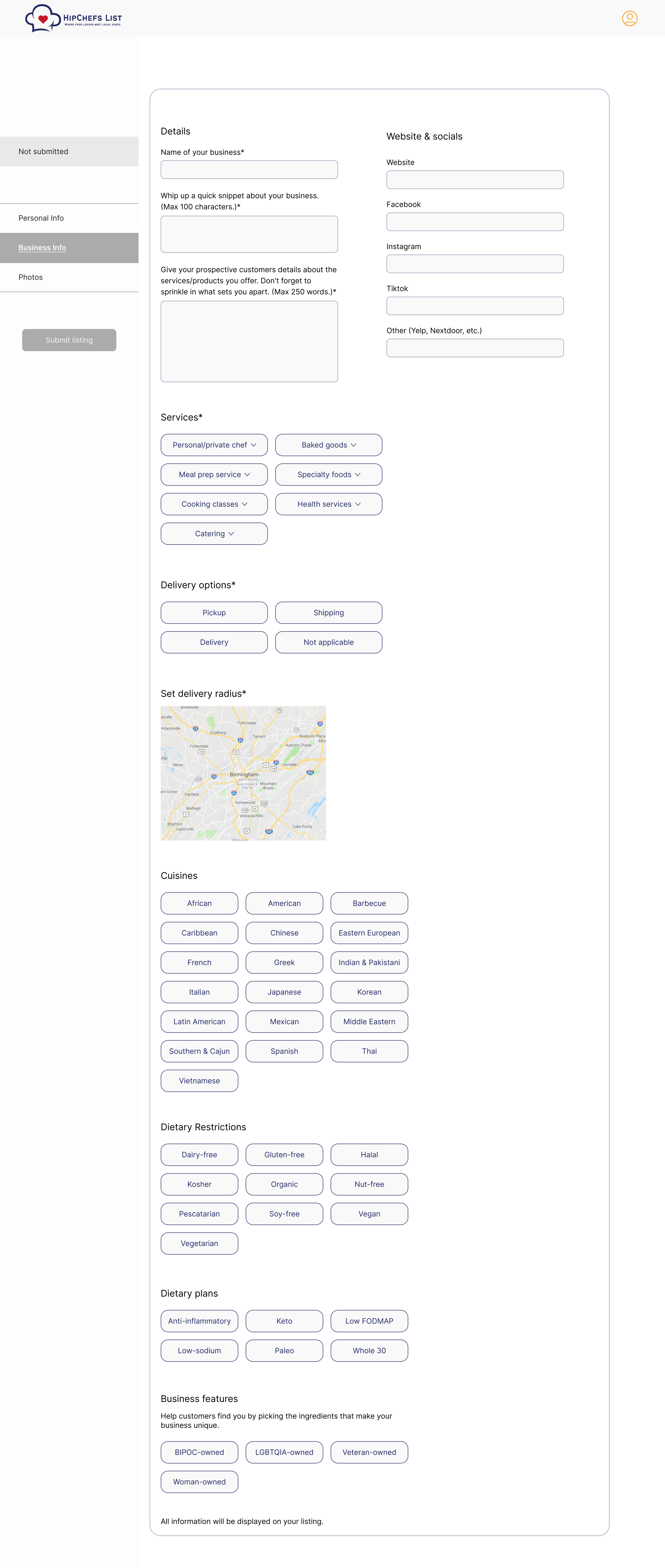Viewport: 665px width, 1568px height.
Task: Open the user profile icon
Action: click(x=629, y=18)
